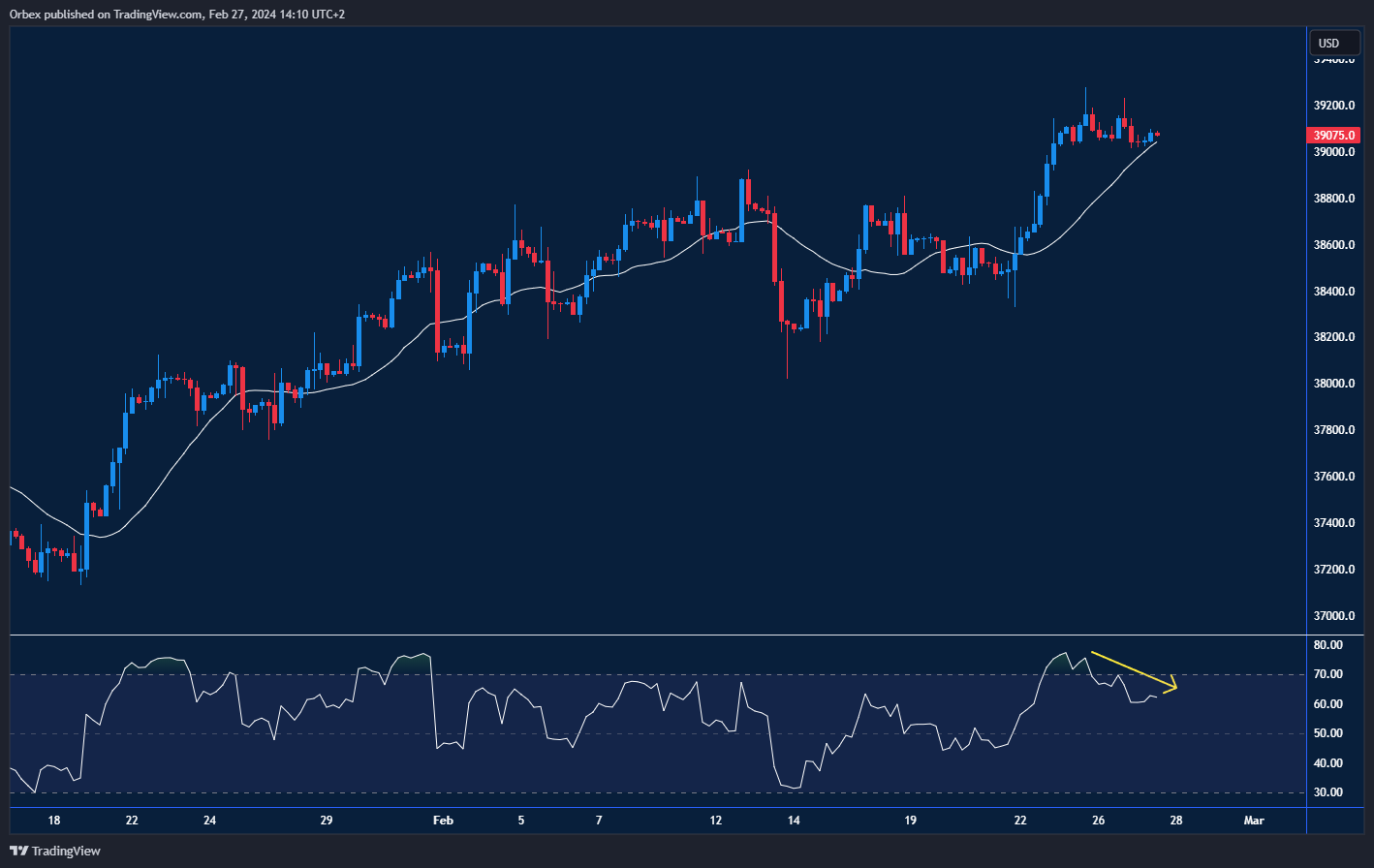
Task: Click the 38000.0 price scale label
Action: point(1332,384)
